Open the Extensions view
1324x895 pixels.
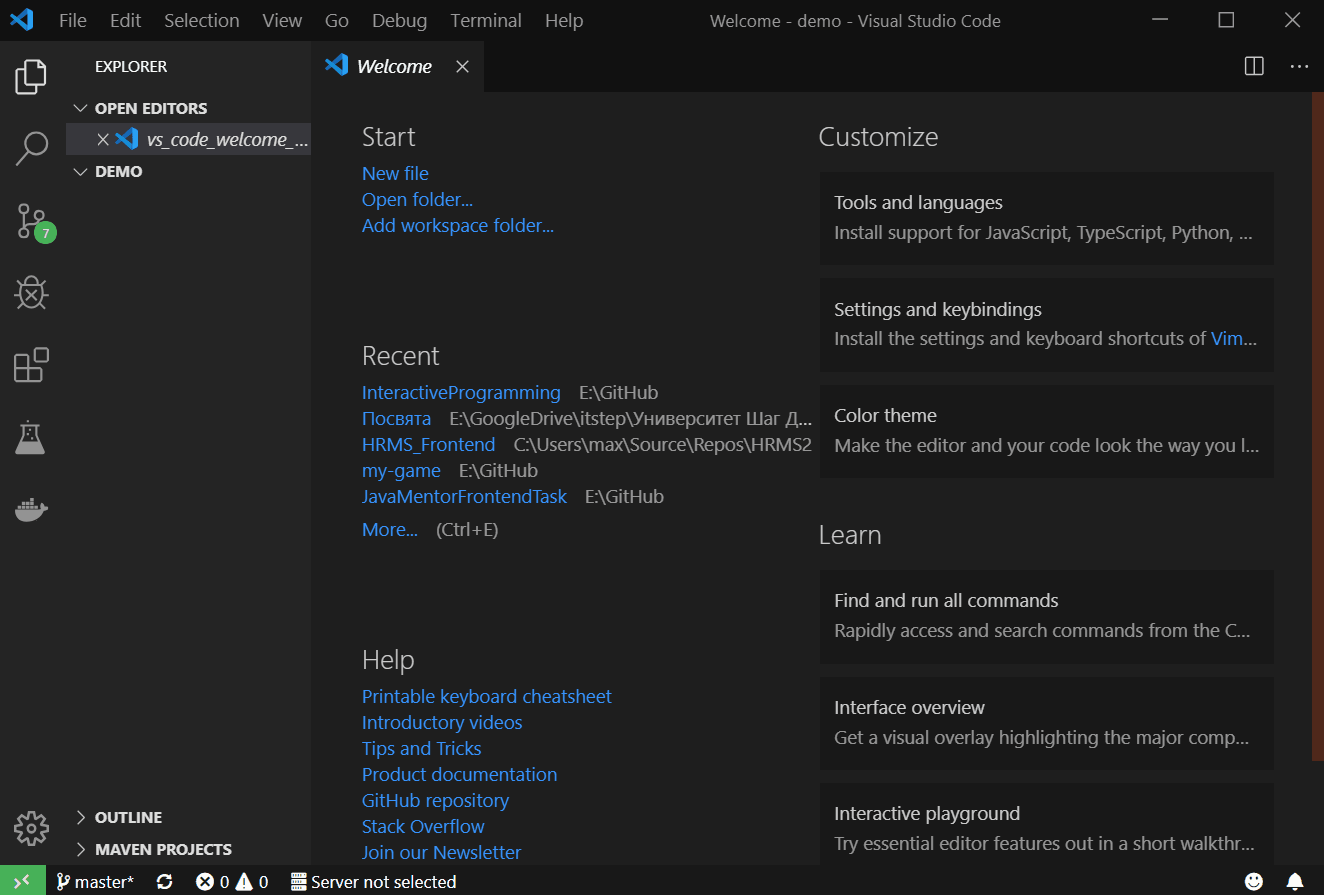(x=32, y=365)
